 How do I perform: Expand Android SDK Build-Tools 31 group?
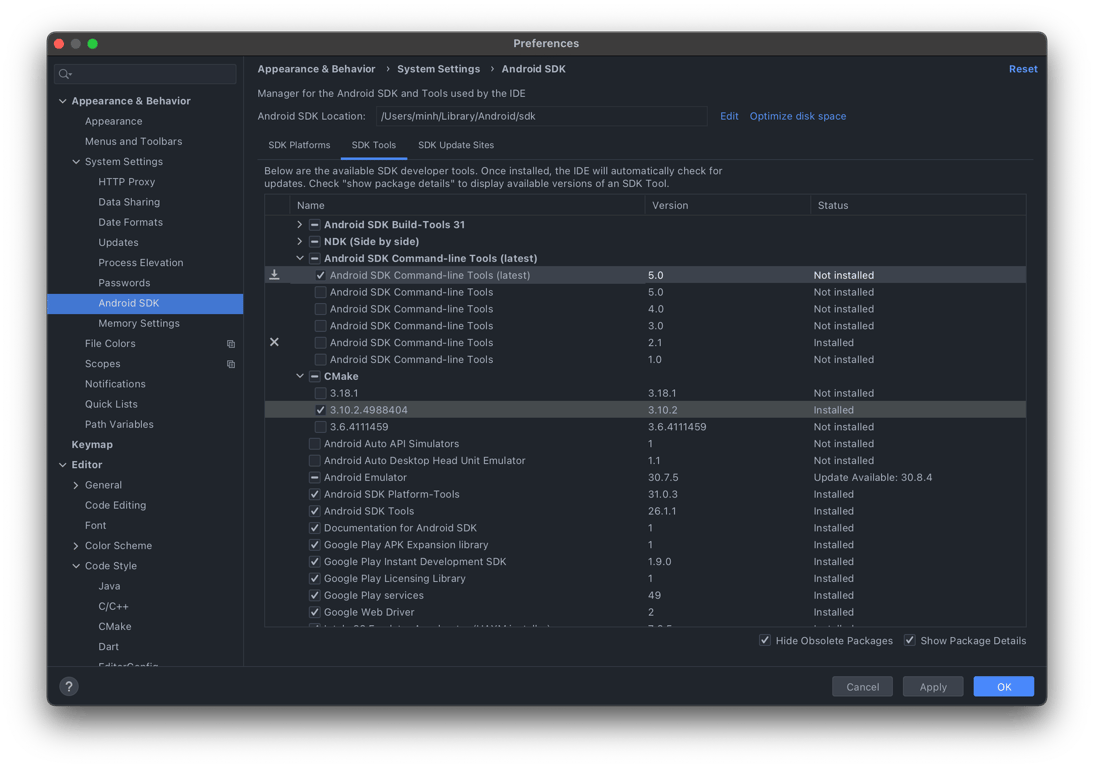pos(300,225)
